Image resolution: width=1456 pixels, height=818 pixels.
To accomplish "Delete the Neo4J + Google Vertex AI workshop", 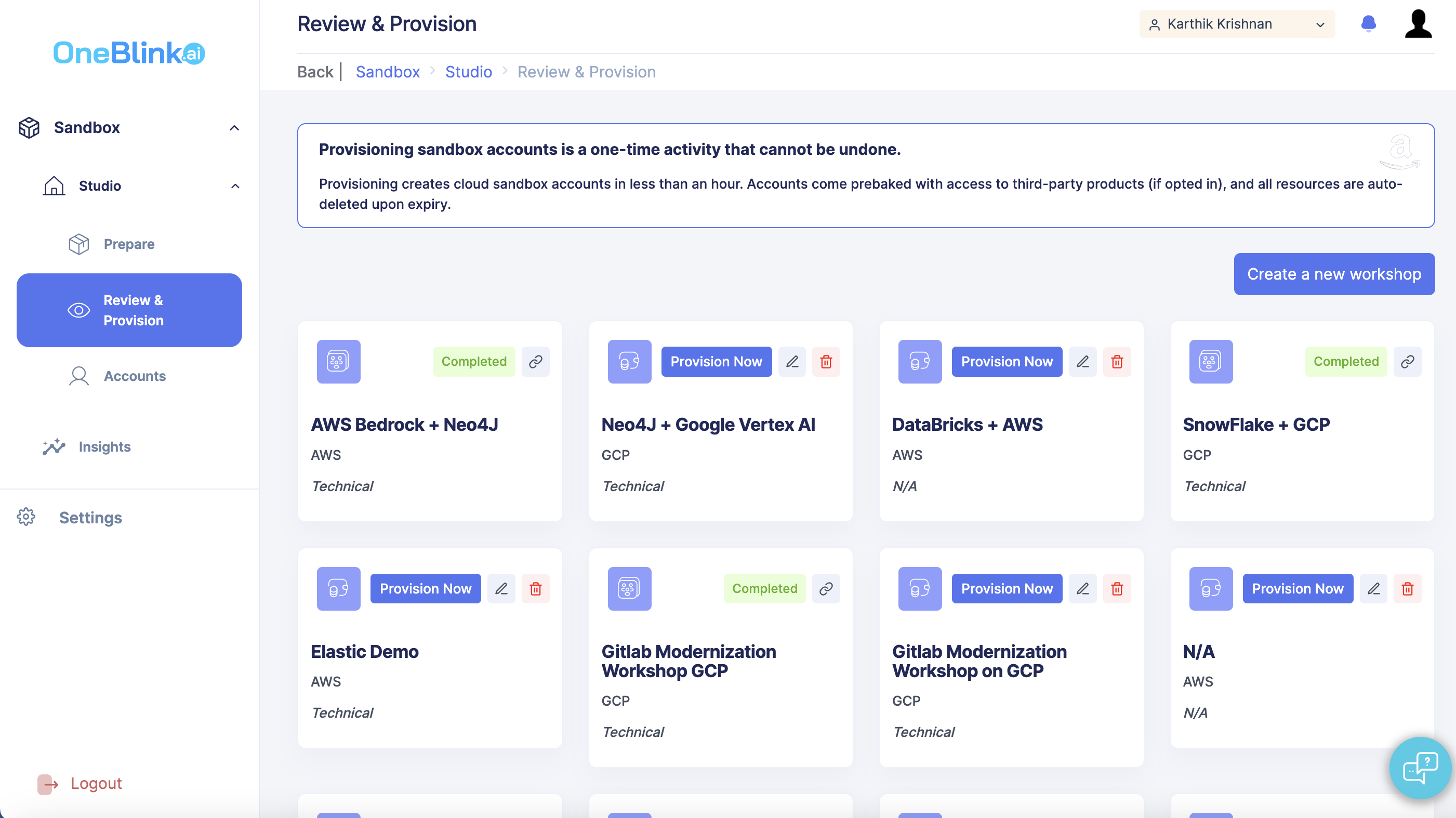I will [x=826, y=362].
